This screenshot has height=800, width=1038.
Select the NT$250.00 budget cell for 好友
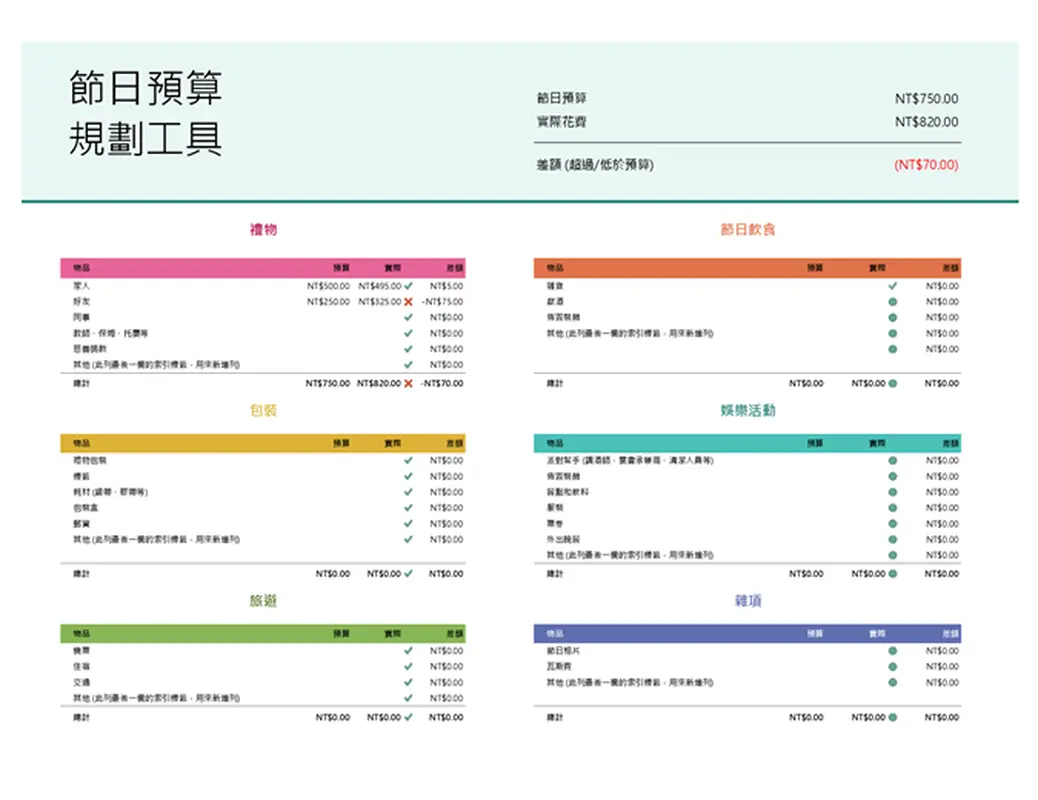(328, 302)
